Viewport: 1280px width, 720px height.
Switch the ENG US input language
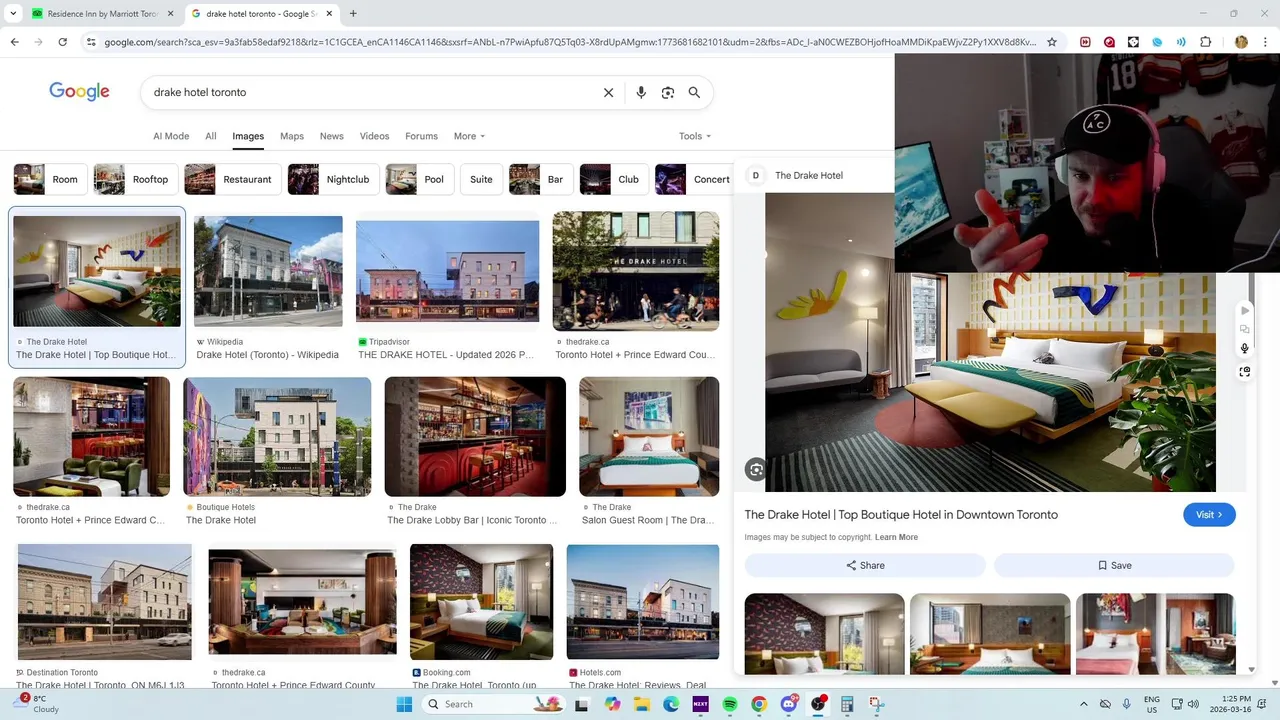(x=1152, y=704)
